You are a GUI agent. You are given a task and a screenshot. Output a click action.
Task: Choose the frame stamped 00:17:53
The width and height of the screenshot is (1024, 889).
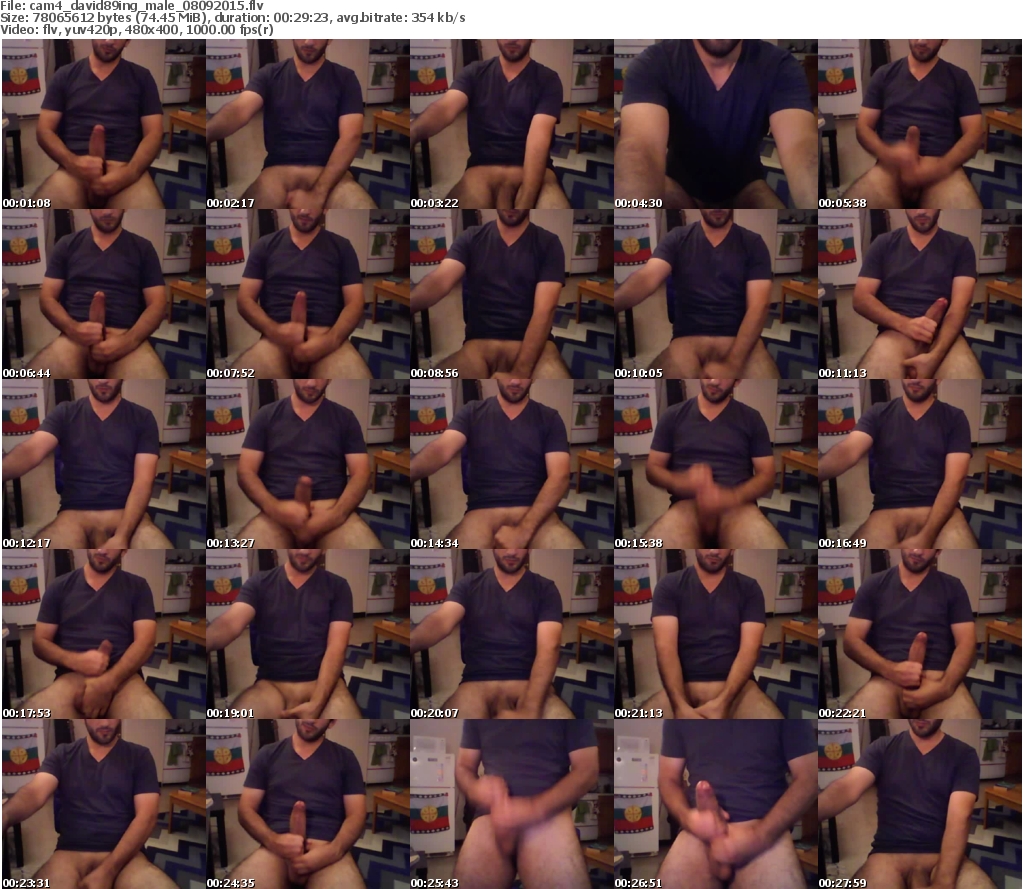point(104,634)
